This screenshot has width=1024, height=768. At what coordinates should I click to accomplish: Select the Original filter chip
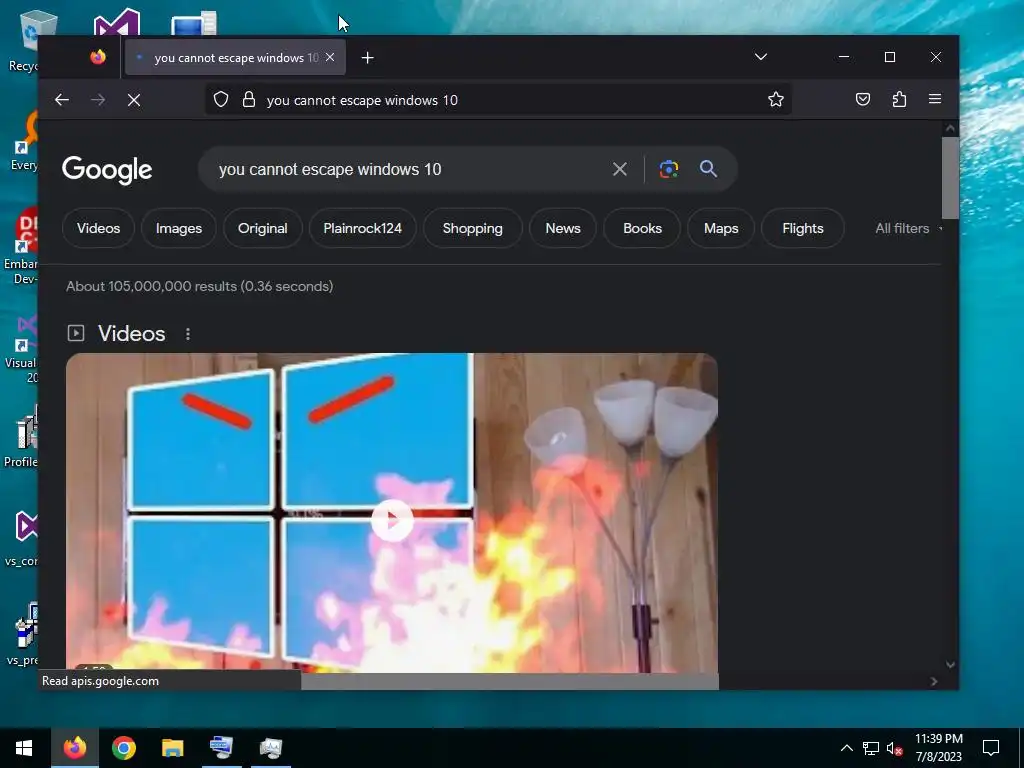[263, 228]
